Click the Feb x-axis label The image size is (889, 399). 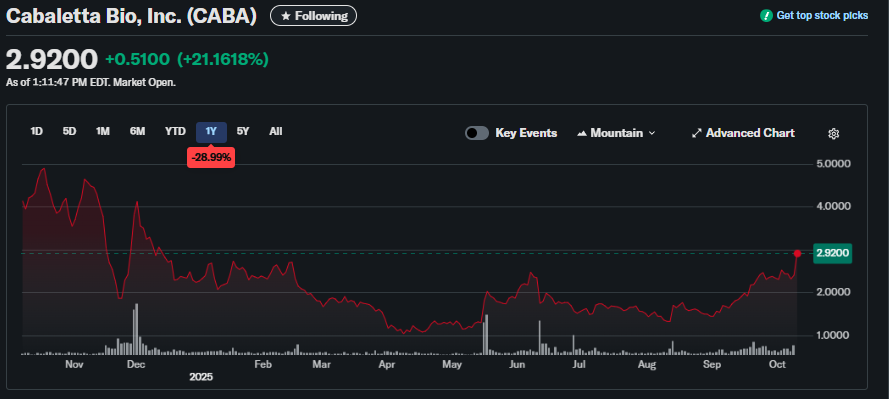pyautogui.click(x=263, y=365)
